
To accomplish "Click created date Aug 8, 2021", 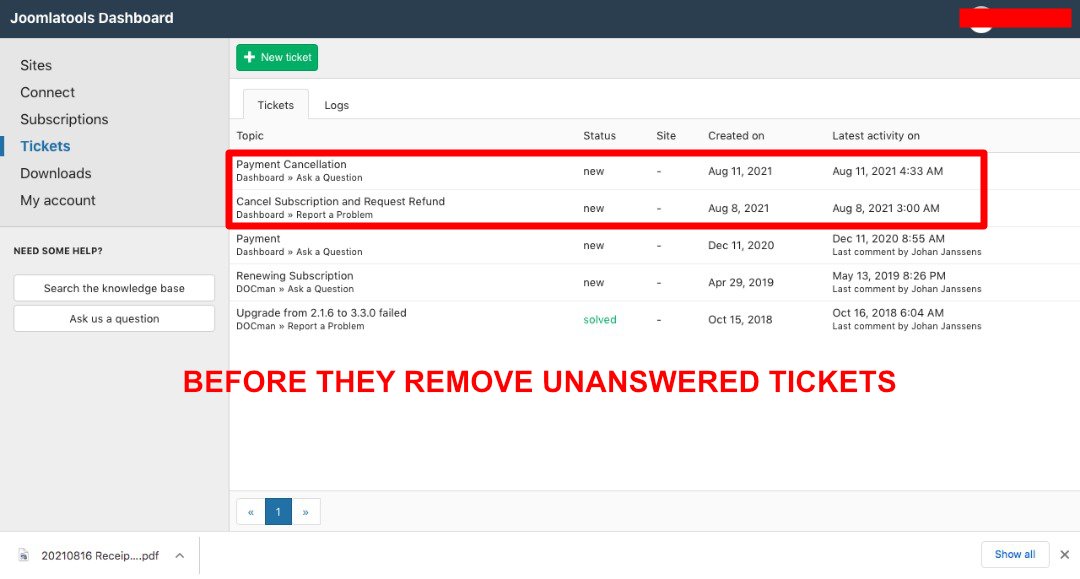I will coord(738,209).
